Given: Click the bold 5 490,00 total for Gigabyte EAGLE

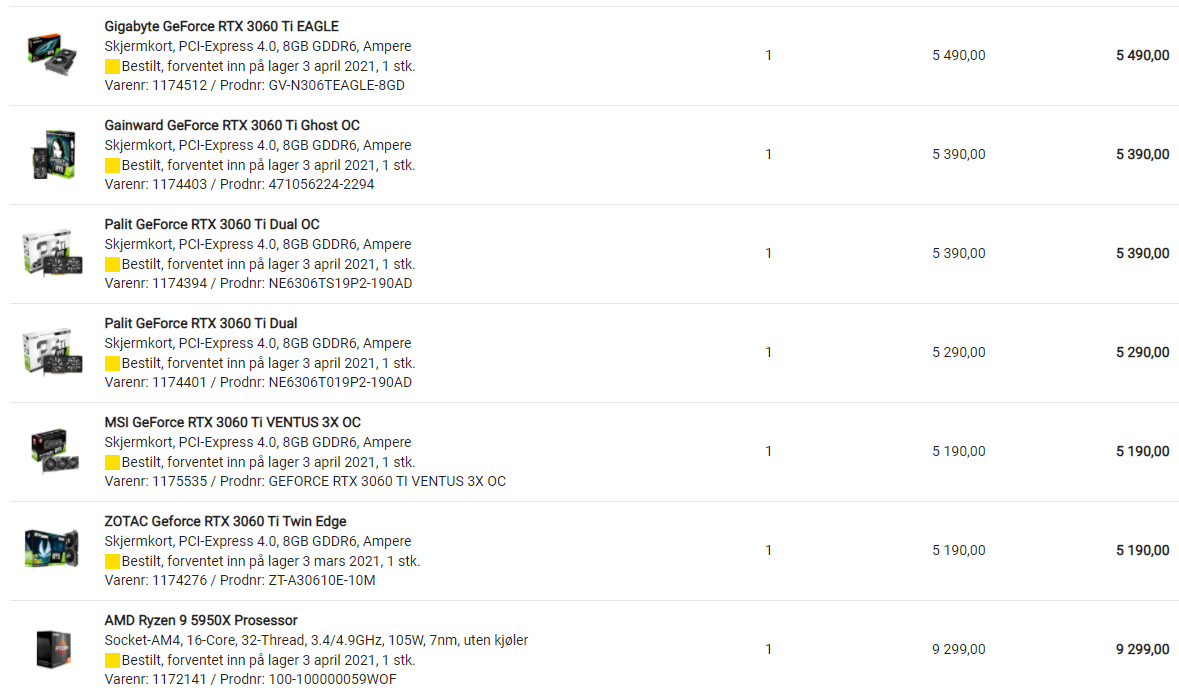Looking at the screenshot, I should click(1142, 56).
